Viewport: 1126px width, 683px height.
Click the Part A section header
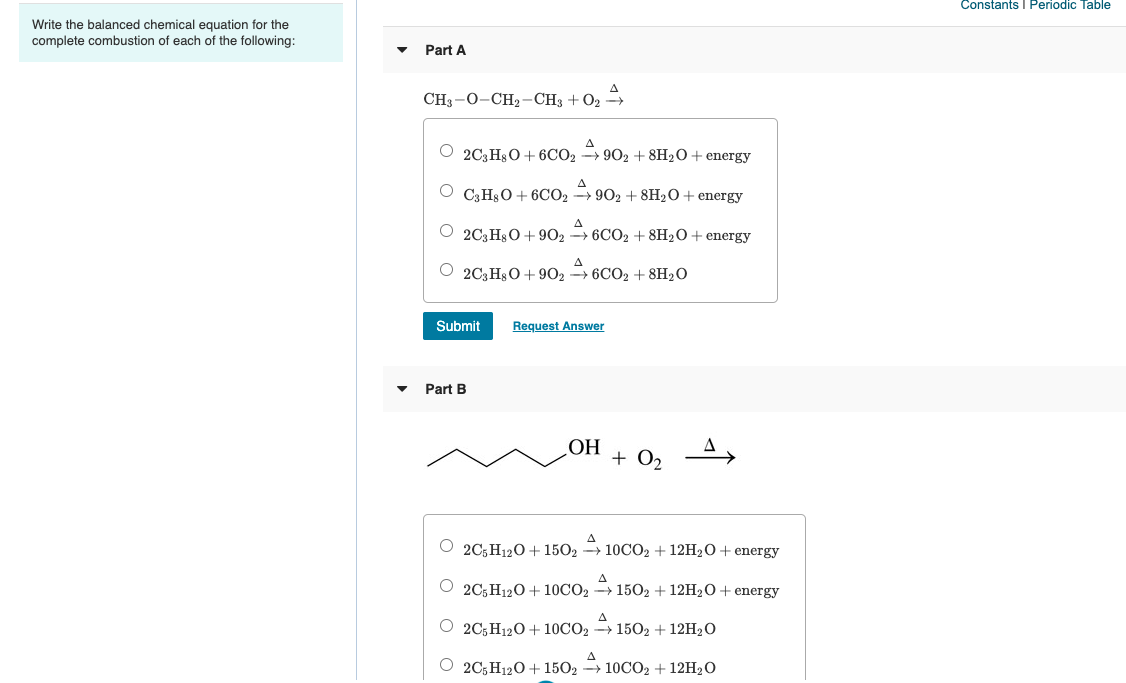(x=444, y=50)
